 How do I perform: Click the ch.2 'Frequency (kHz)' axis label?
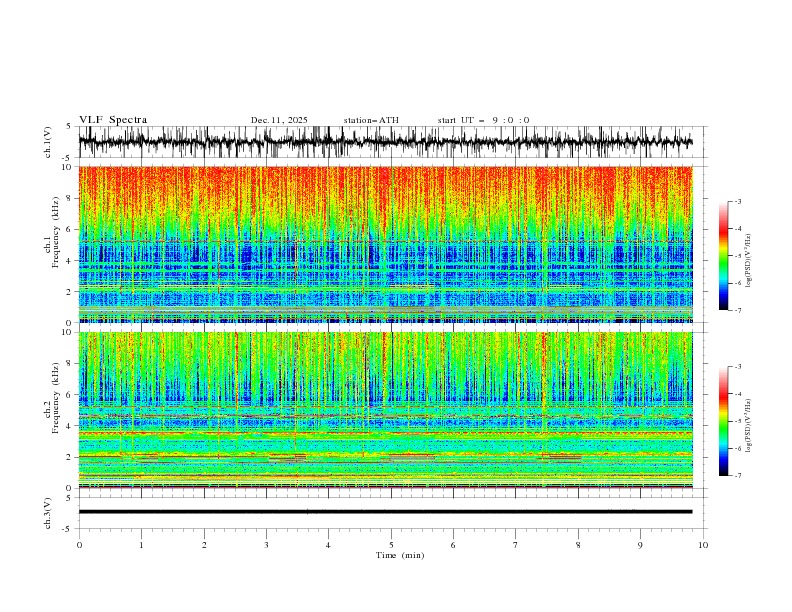point(56,398)
